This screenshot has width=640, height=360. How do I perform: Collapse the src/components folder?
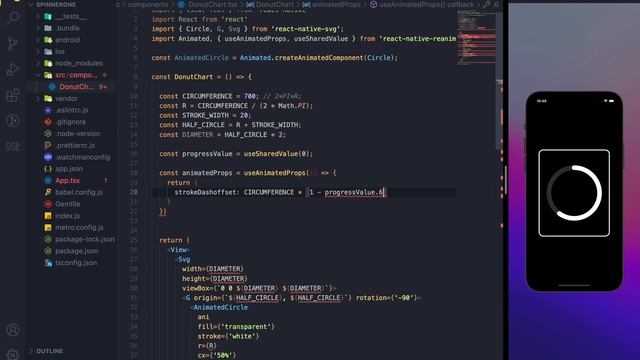pos(38,75)
